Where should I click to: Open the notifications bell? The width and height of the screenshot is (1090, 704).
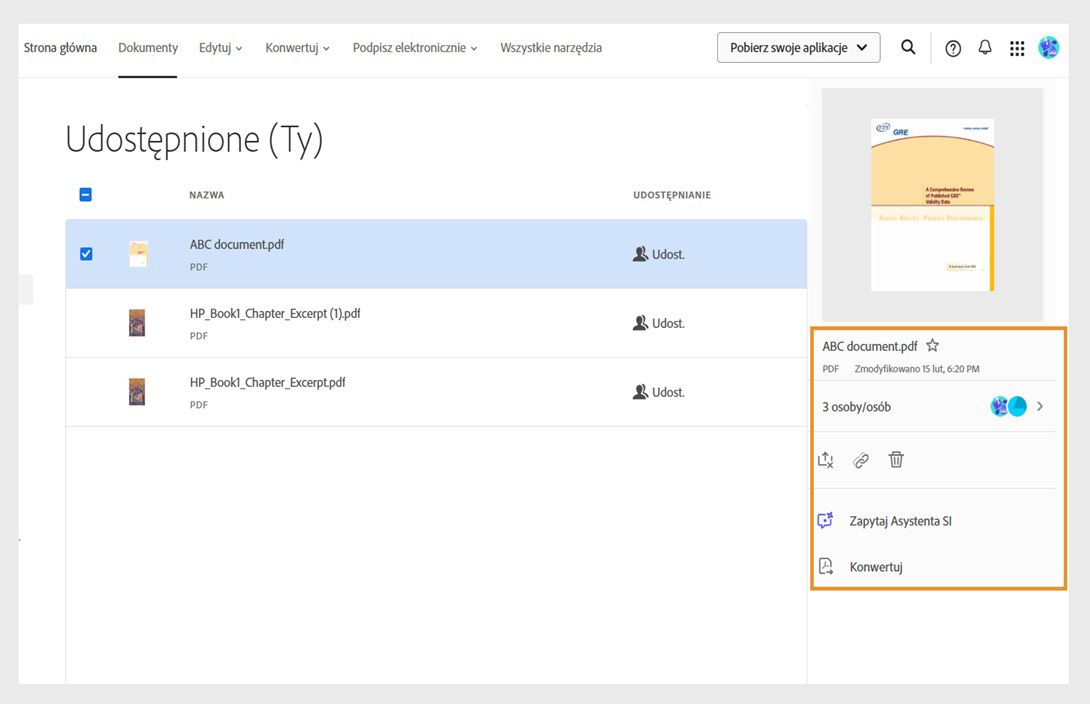point(985,48)
